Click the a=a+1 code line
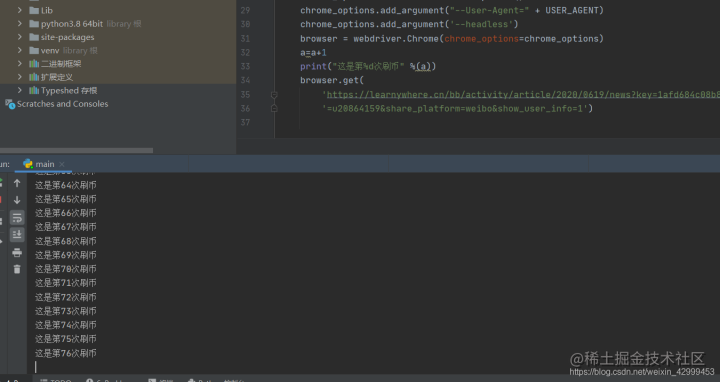The image size is (720, 382). click(313, 53)
